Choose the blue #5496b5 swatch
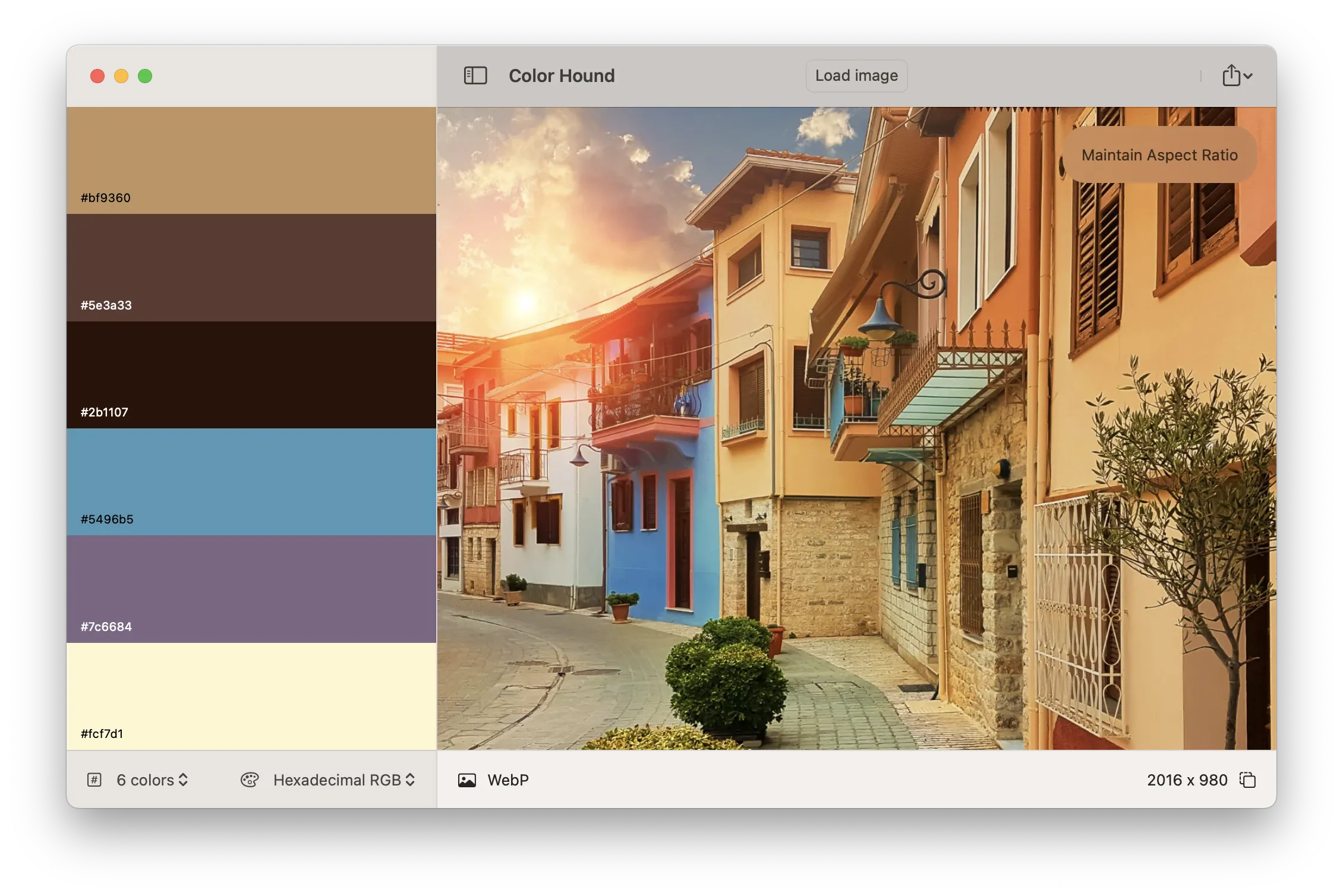The width and height of the screenshot is (1343, 896). click(251, 481)
